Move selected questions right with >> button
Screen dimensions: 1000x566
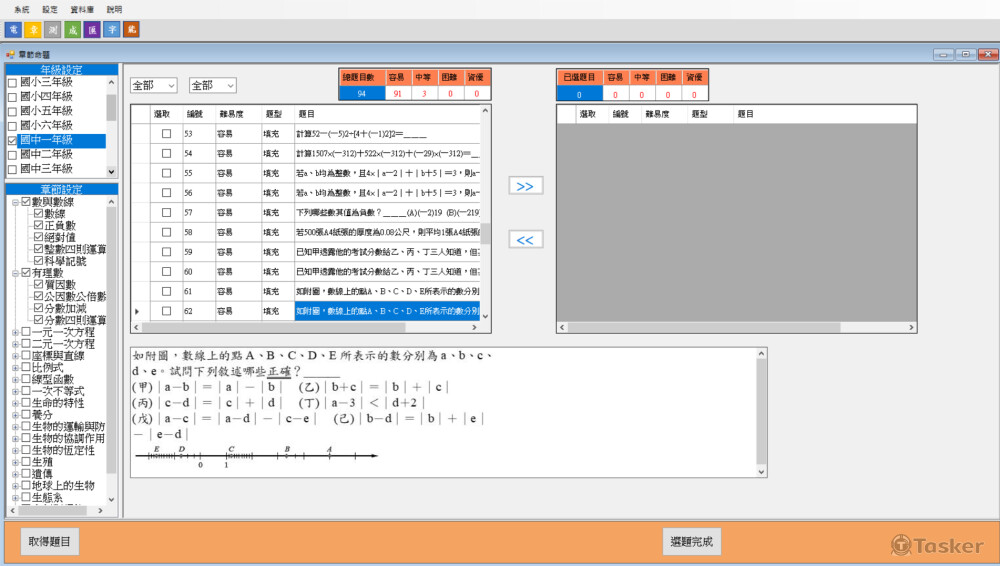click(x=526, y=186)
